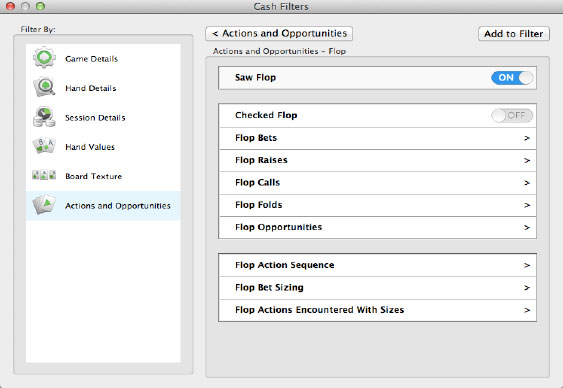This screenshot has height=388, width=563.
Task: Select Session Details label in sidebar
Action: (x=95, y=118)
